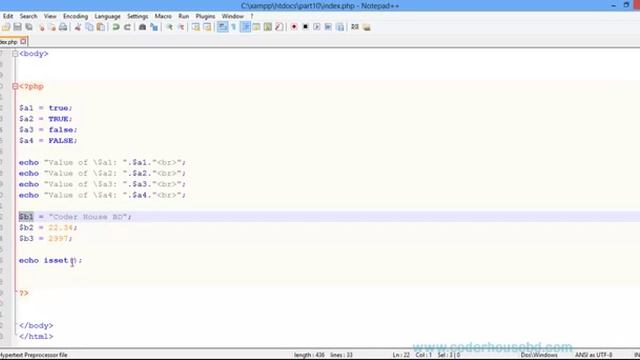Screen dimensions: 640x360
Task: Close the index.php tab
Action: pos(23,41)
